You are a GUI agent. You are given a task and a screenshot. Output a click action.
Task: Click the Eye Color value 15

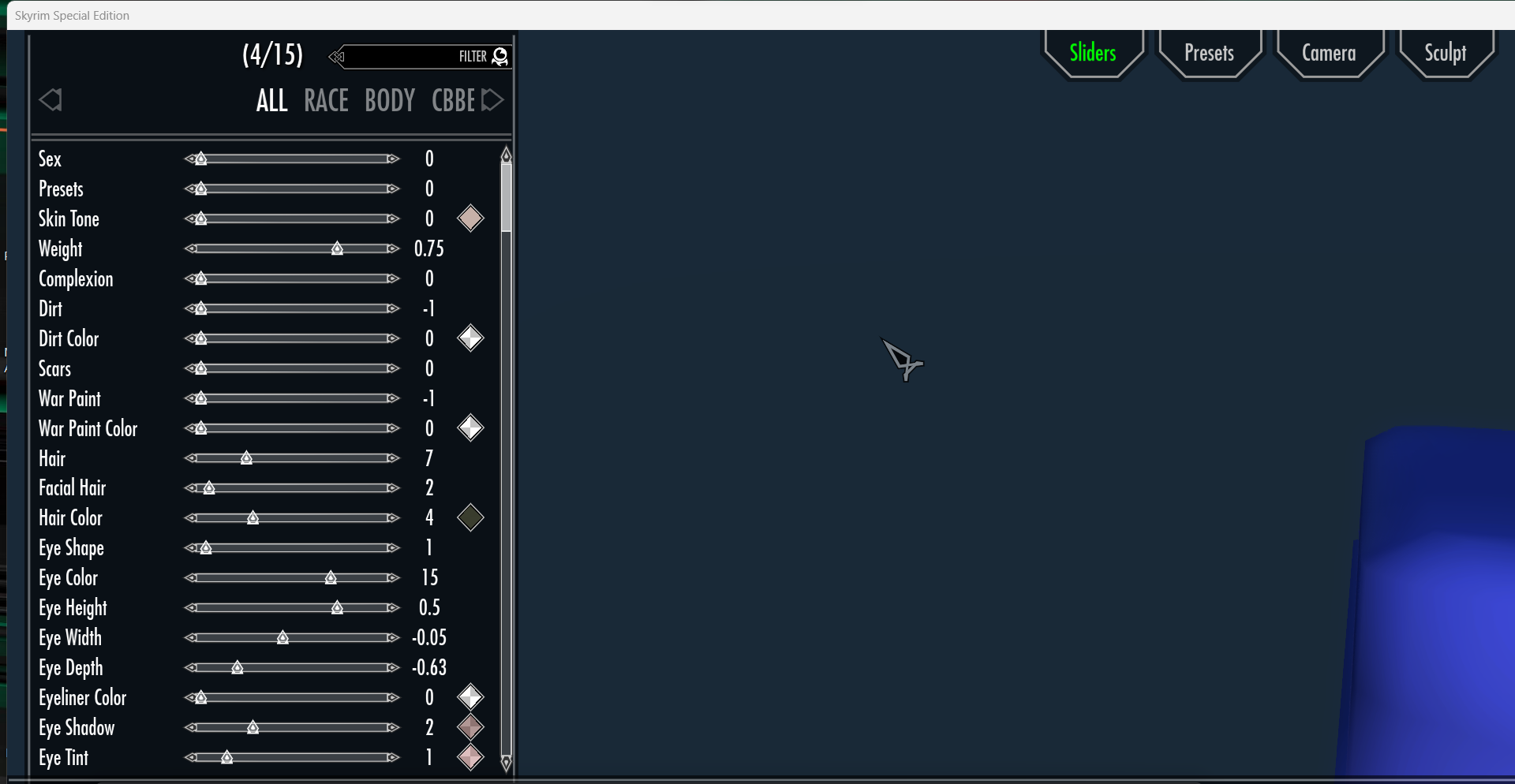click(x=429, y=578)
